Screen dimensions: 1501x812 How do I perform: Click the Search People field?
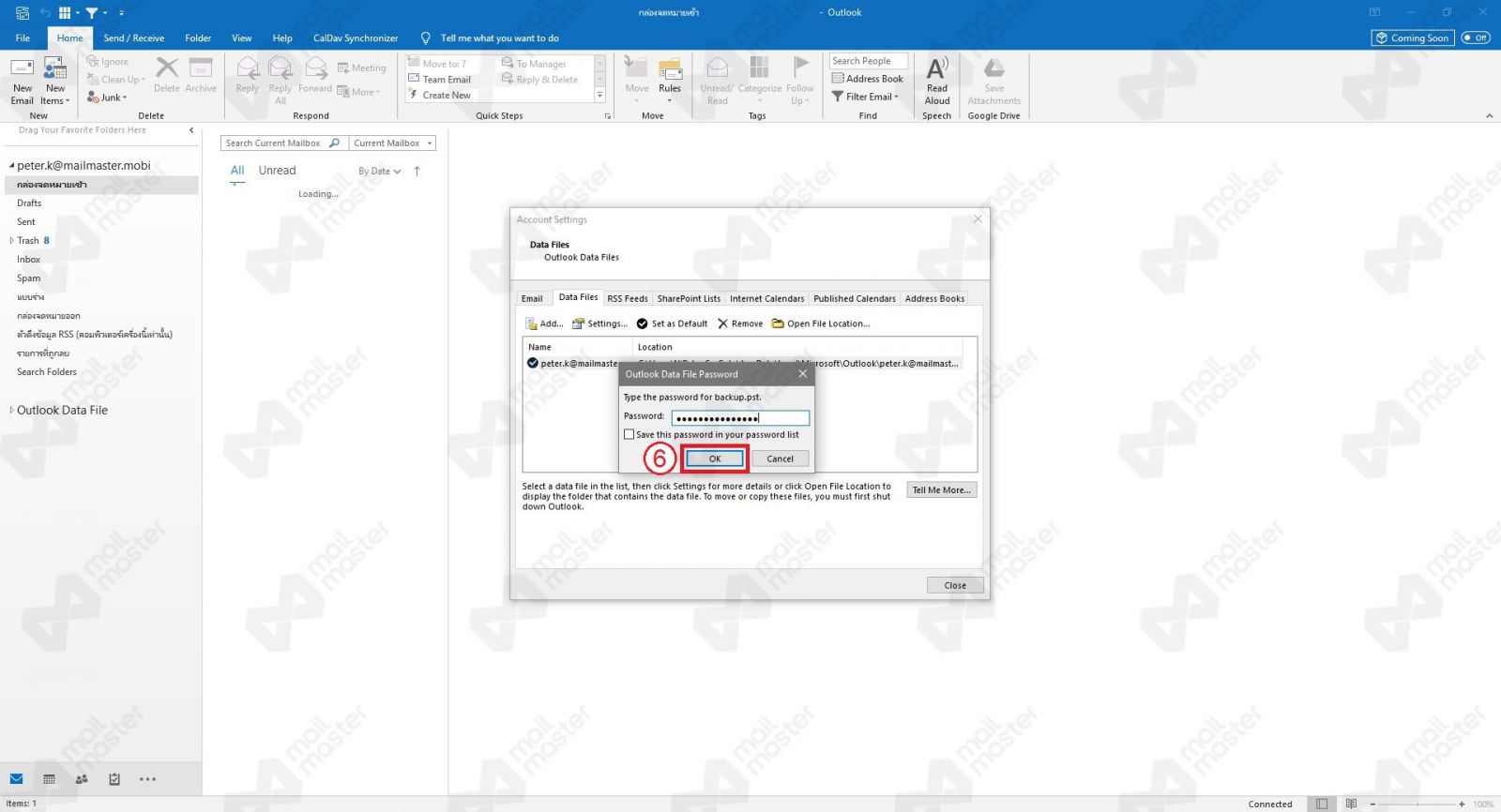pyautogui.click(x=868, y=61)
